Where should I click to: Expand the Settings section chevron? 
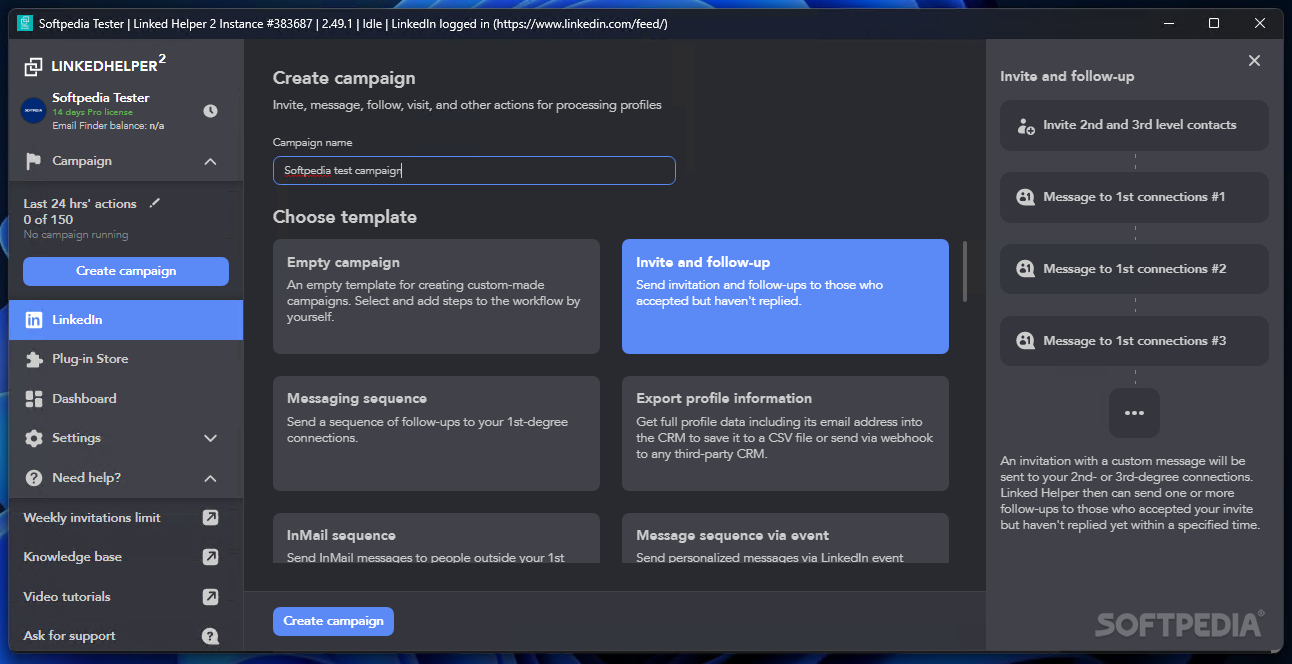(210, 438)
